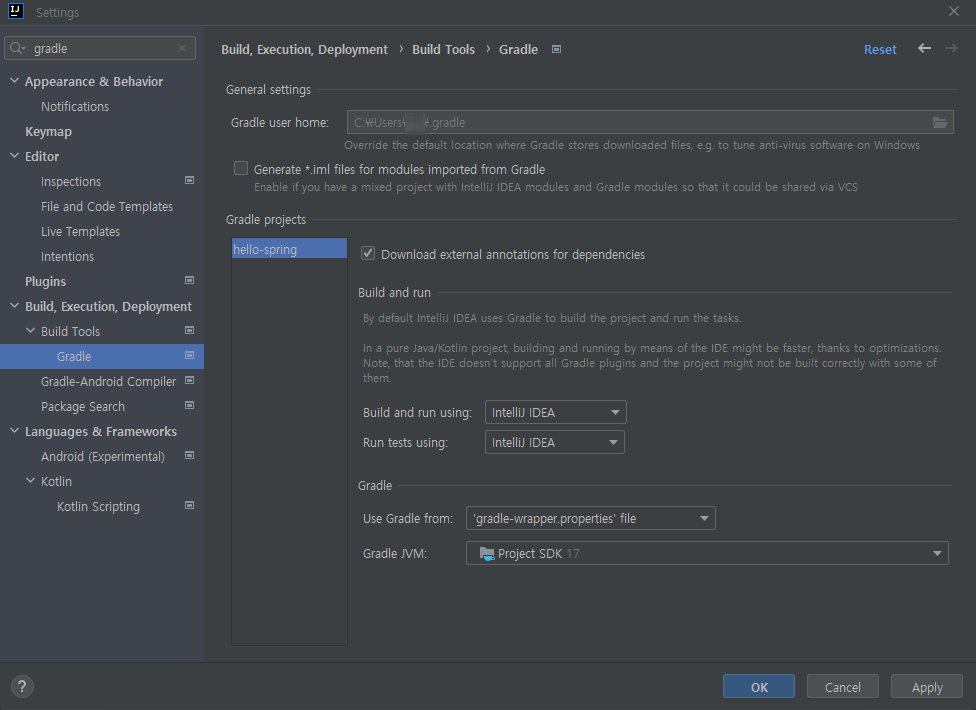Open help with the question mark button

(x=22, y=686)
